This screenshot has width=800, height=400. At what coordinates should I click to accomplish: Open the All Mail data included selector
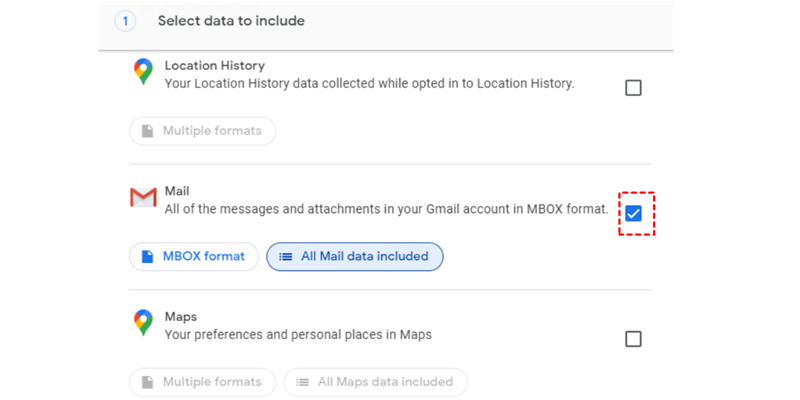coord(355,256)
